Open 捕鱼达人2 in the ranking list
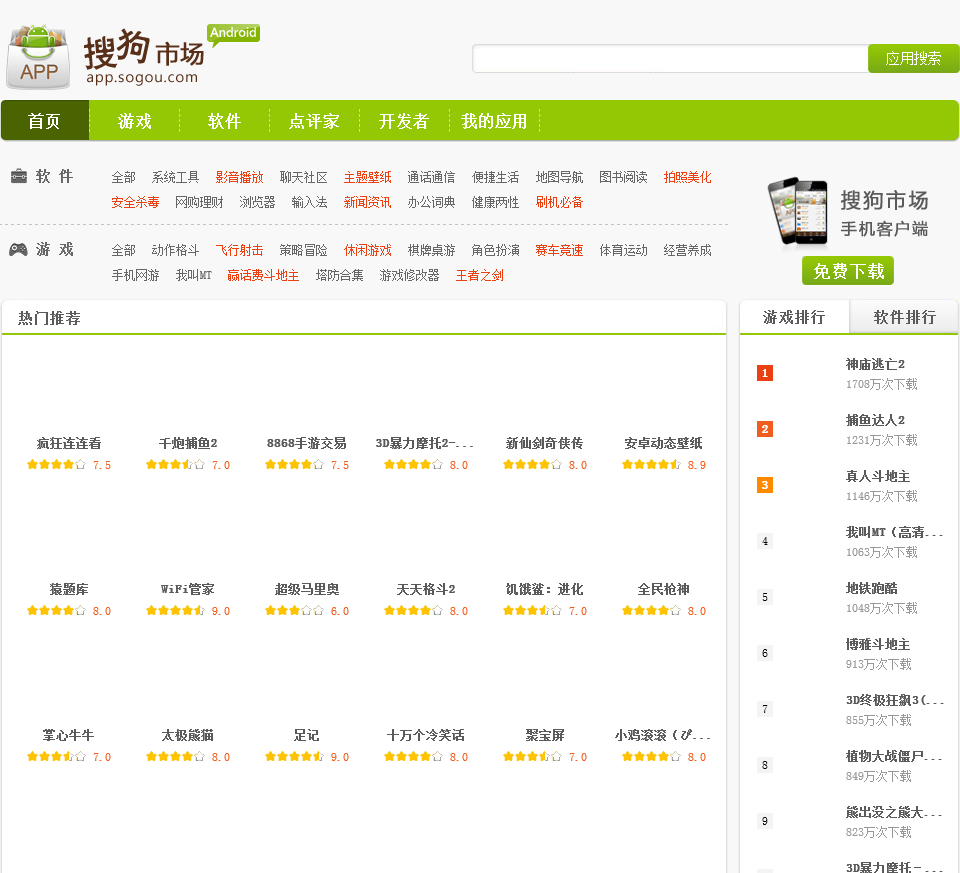This screenshot has width=960, height=873. 876,421
